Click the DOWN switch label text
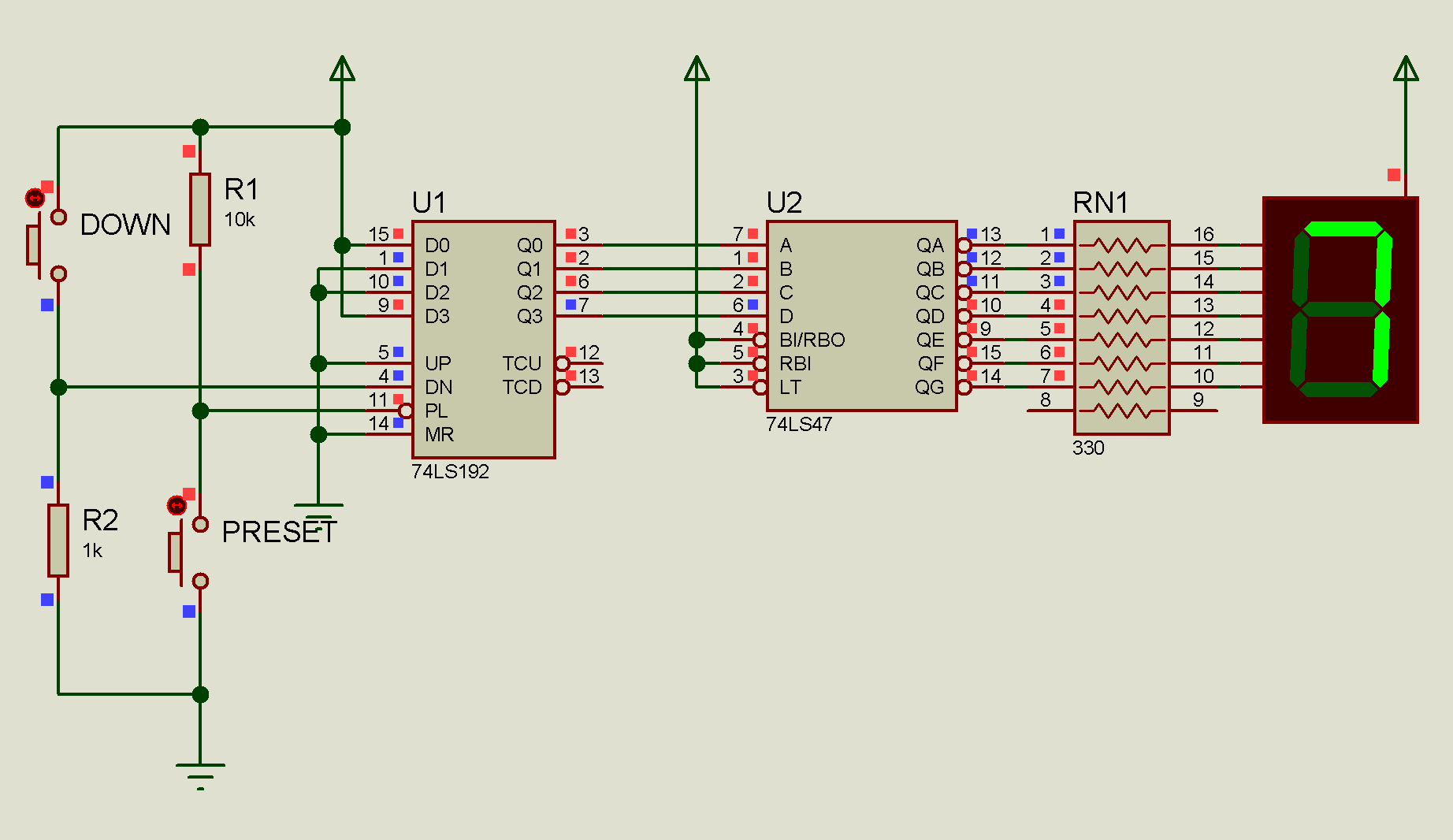 point(125,225)
